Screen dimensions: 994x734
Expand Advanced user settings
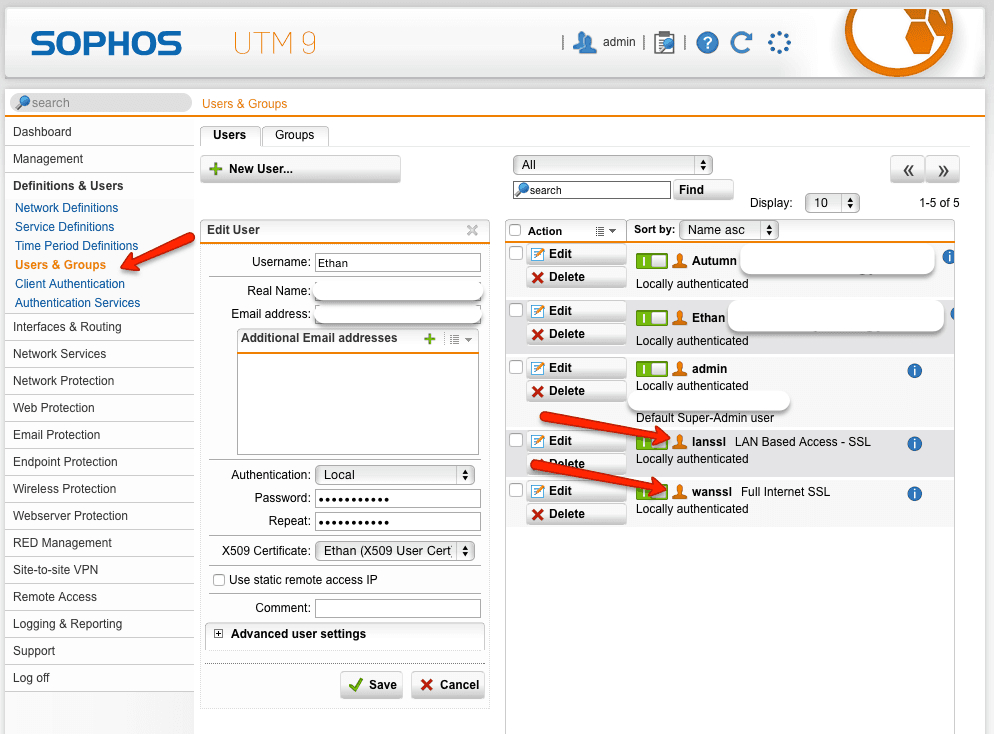tap(219, 634)
